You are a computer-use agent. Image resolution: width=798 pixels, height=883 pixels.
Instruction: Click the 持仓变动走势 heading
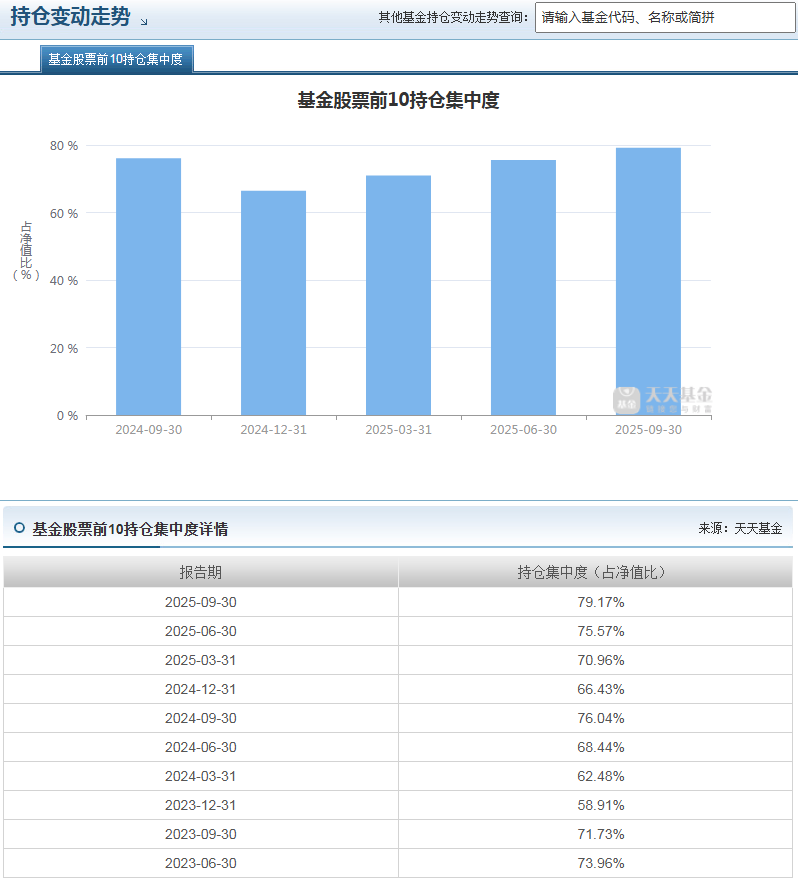70,16
